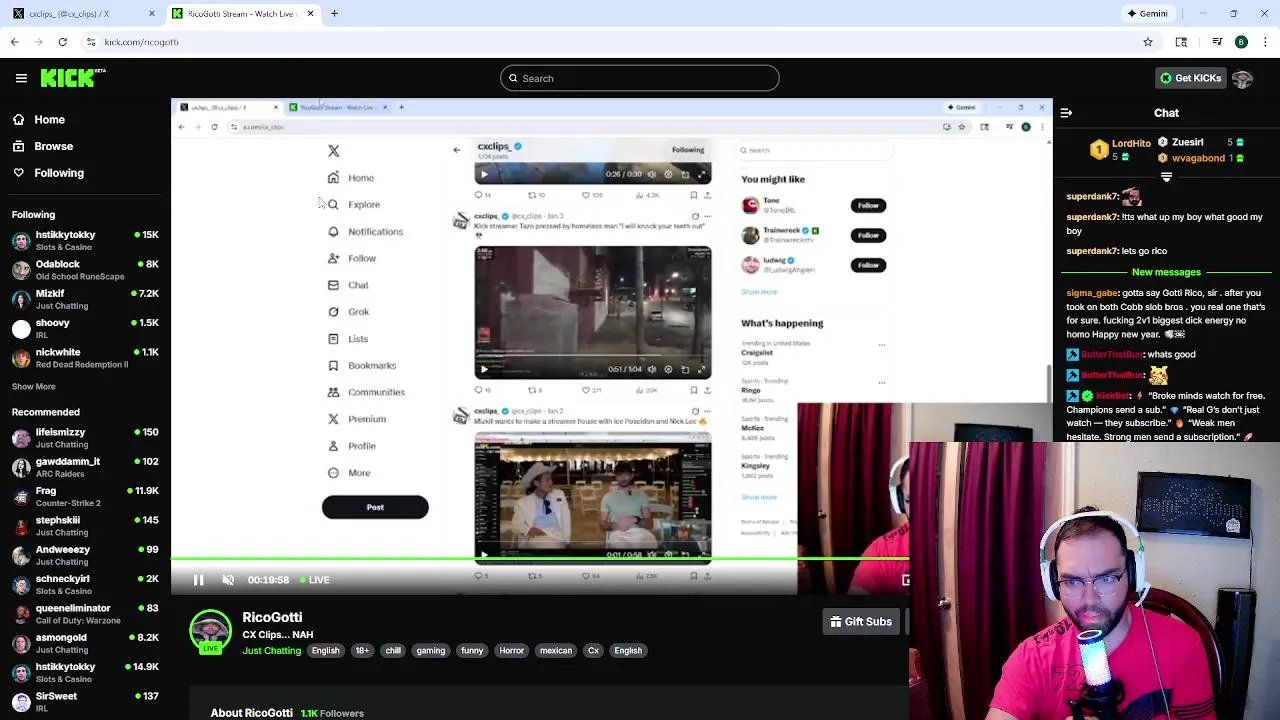View site information icon in address bar
Screen dimensions: 1280x720
pos(91,42)
